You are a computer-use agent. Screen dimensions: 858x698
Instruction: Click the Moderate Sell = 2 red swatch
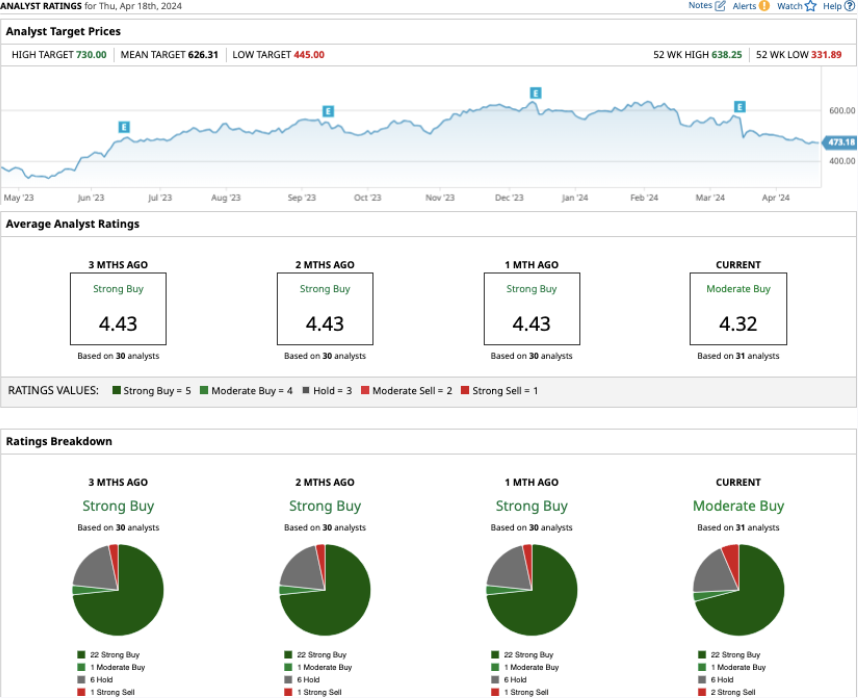pos(365,390)
